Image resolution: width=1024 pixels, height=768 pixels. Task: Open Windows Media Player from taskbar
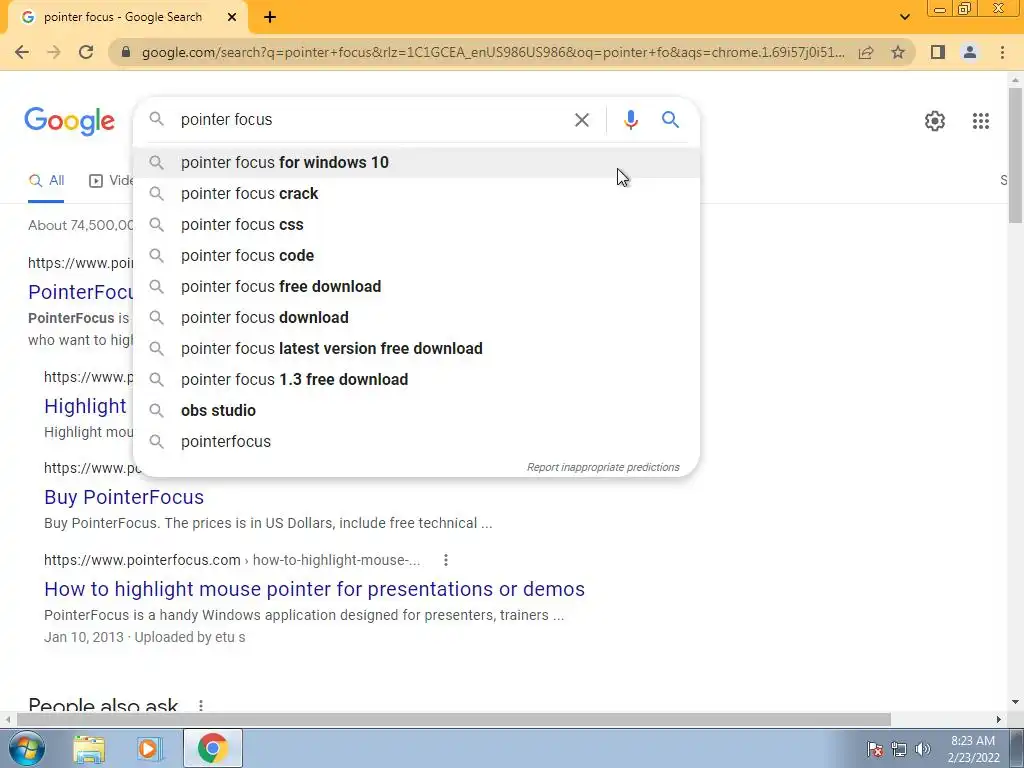tap(150, 749)
